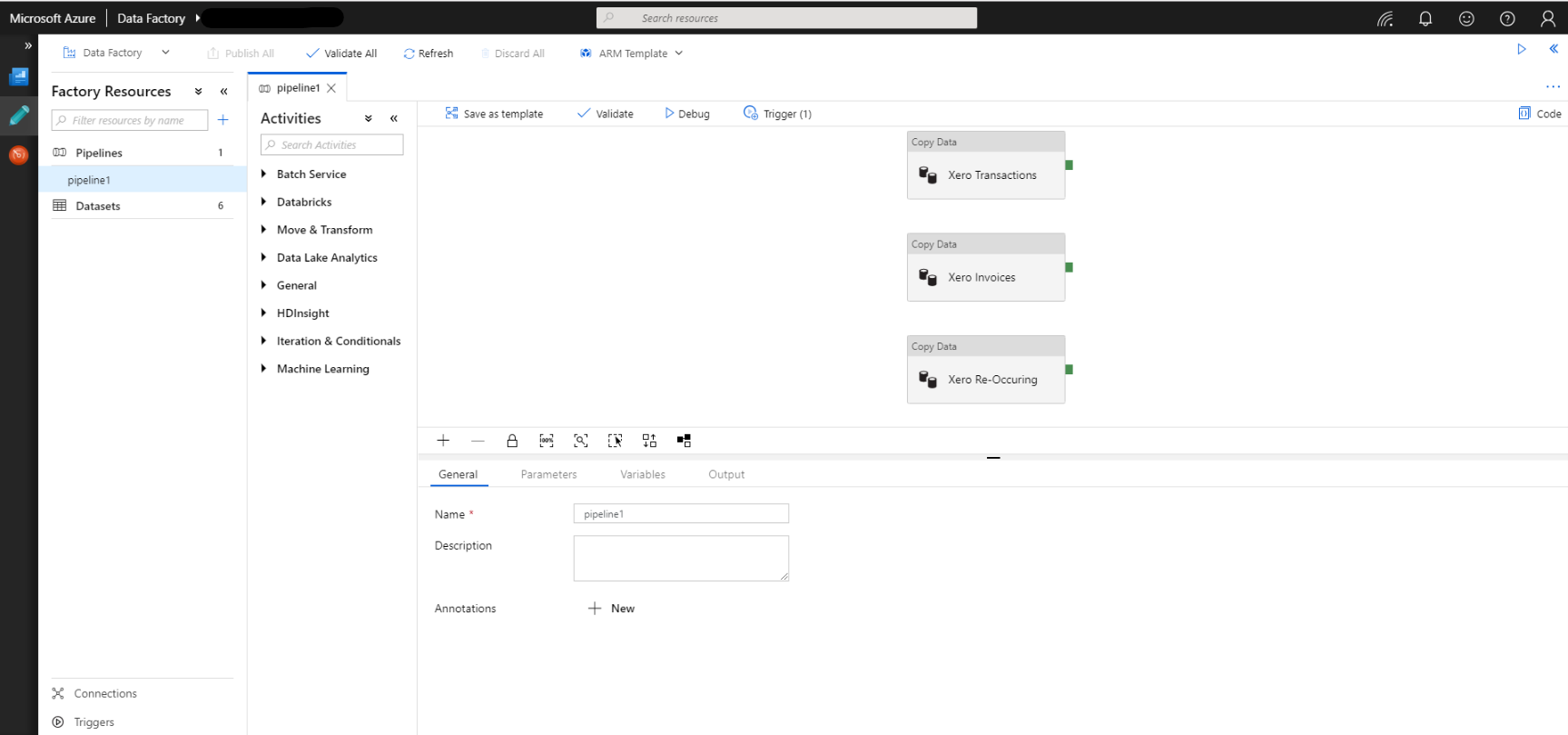
Task: Click Save as template
Action: point(494,114)
